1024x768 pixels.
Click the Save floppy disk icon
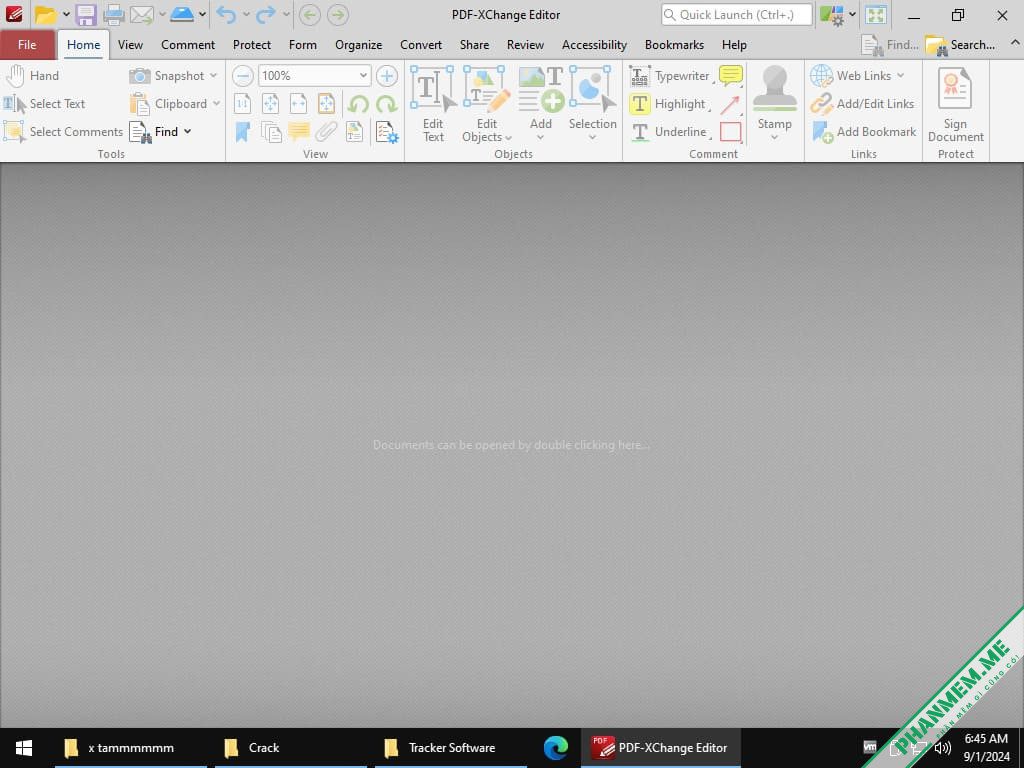(86, 14)
